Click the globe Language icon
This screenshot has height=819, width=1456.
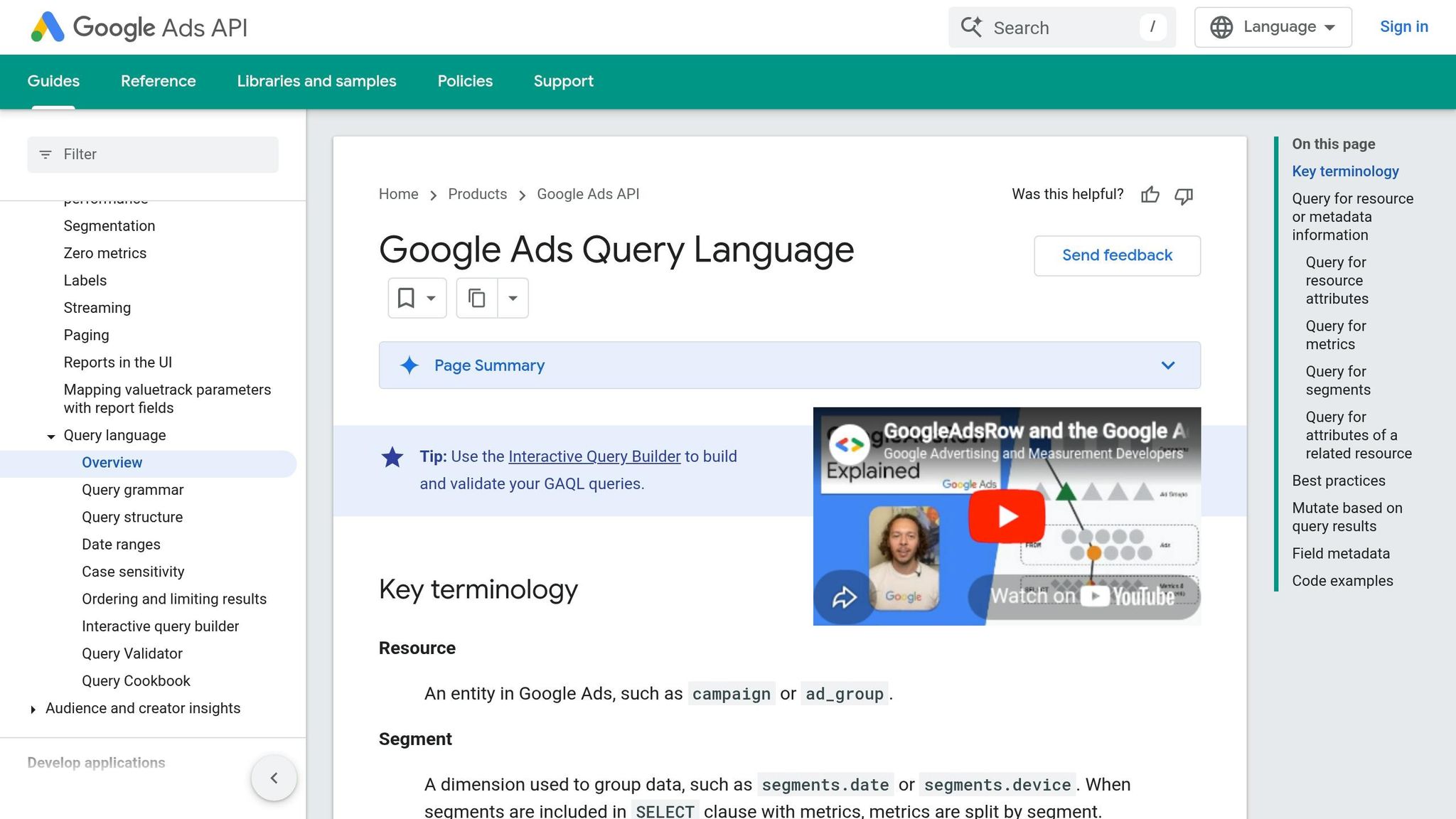point(1221,27)
